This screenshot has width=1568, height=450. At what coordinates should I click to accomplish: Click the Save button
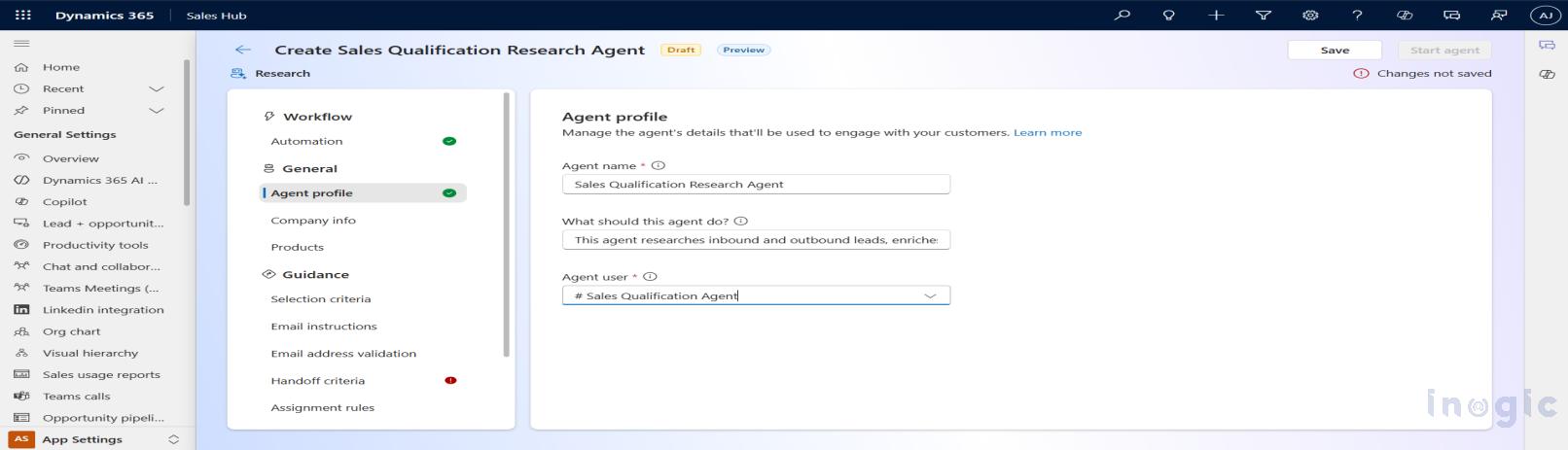[1335, 50]
